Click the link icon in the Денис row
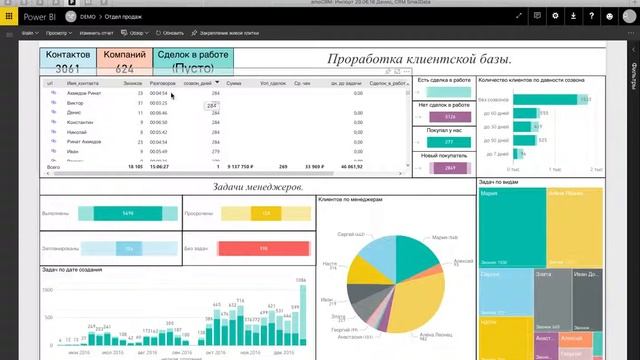This screenshot has height=360, width=640. point(53,112)
